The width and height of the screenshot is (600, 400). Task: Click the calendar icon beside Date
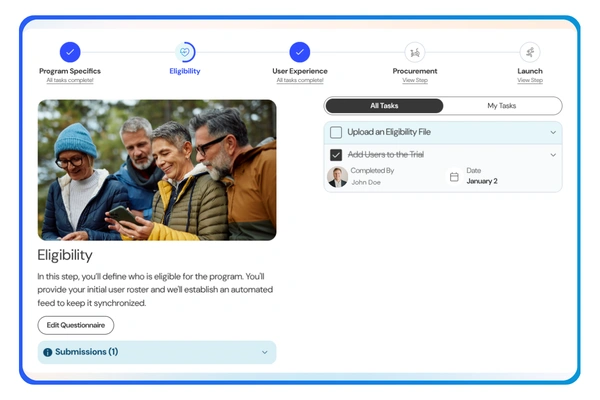[x=454, y=177]
